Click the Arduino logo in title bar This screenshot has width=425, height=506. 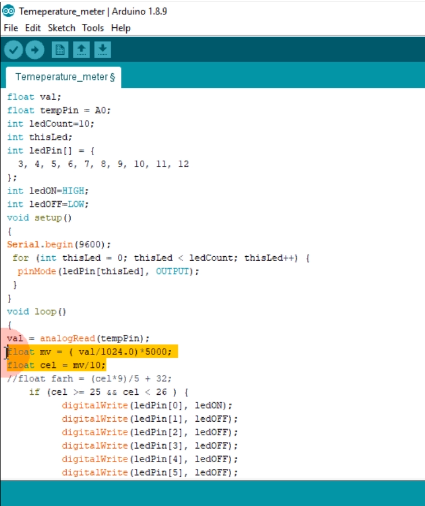tap(8, 11)
